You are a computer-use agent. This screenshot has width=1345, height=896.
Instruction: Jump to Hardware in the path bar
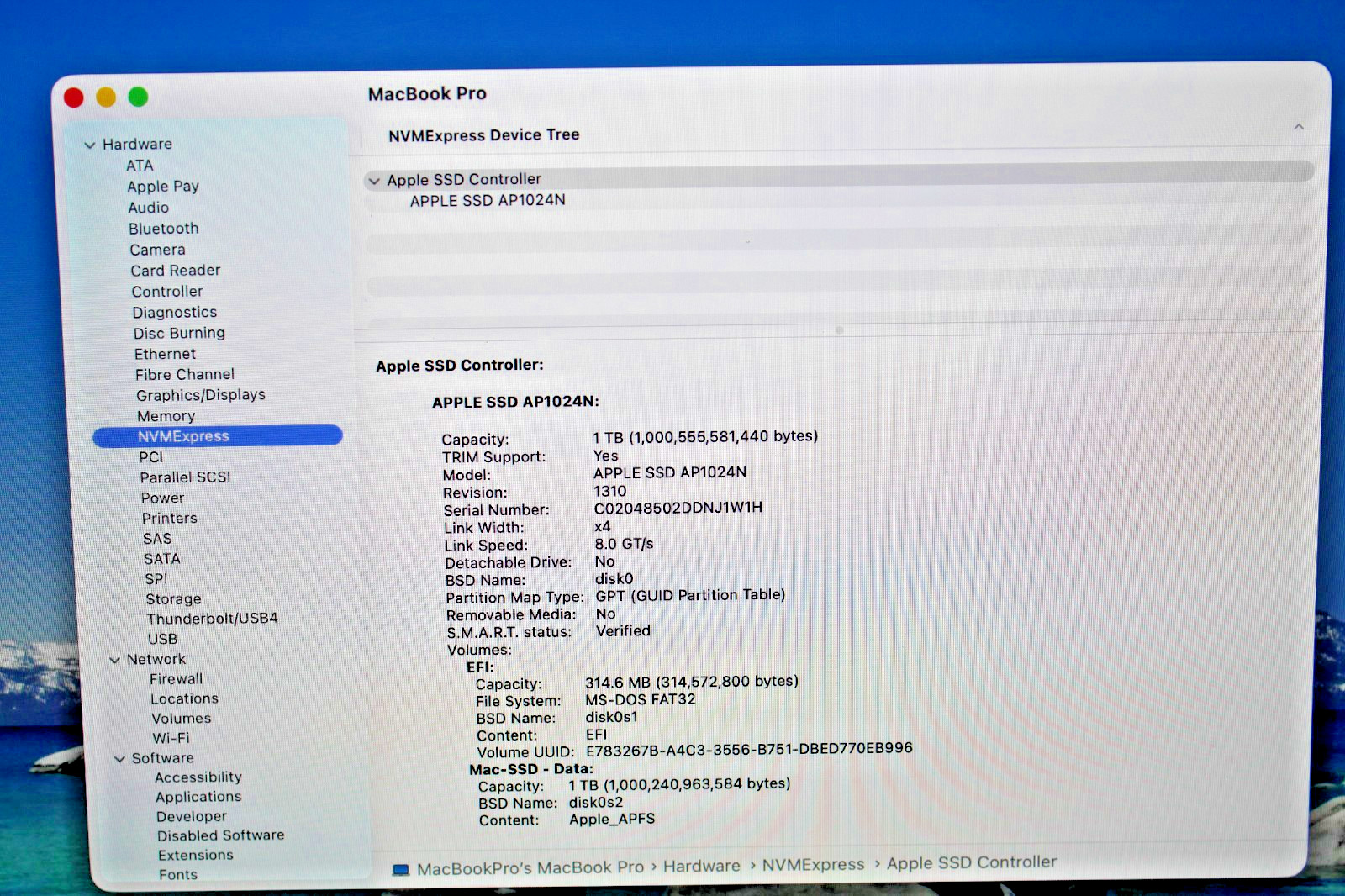coord(702,867)
